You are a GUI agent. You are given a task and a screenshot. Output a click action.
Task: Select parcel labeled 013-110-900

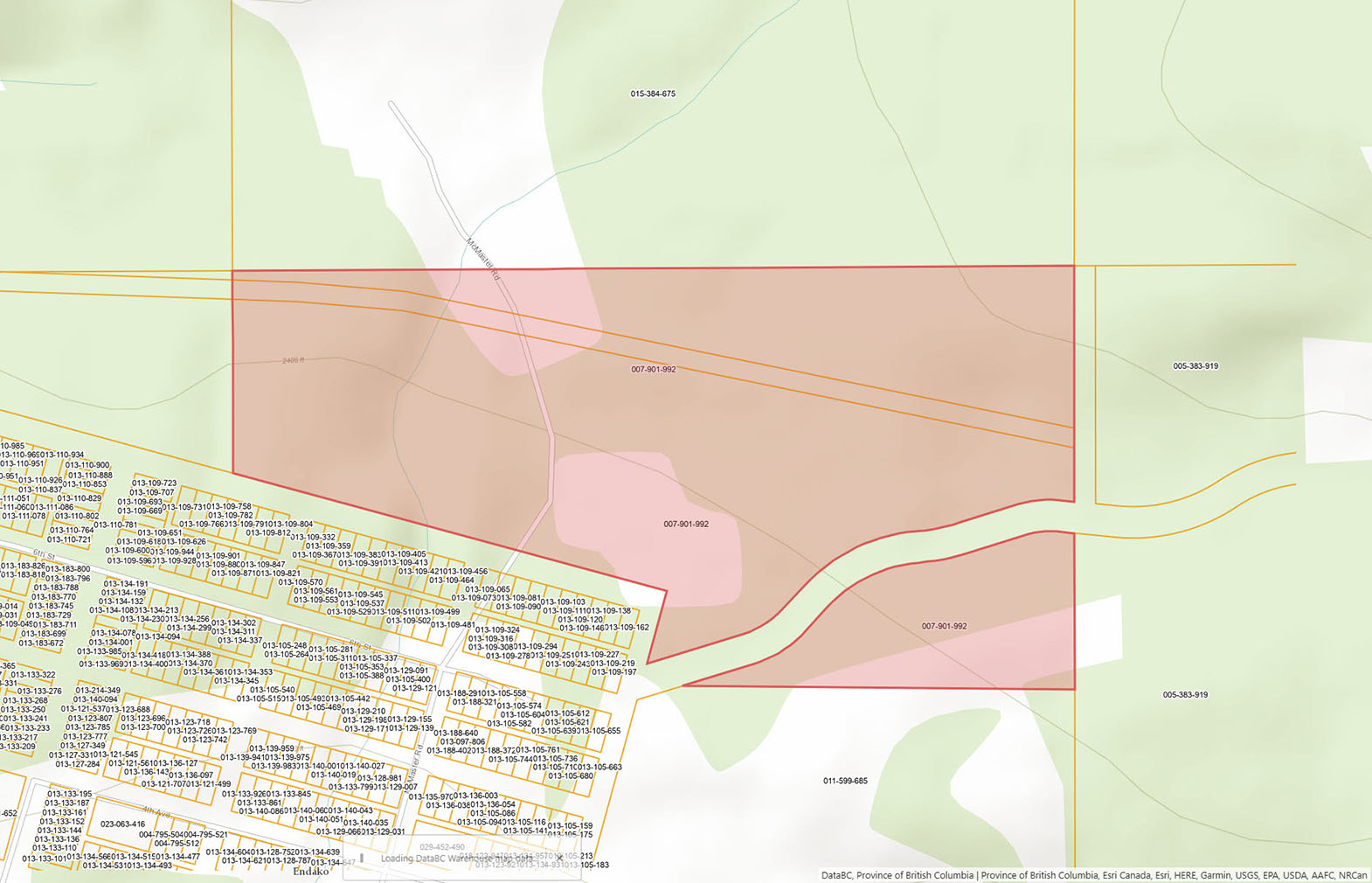click(x=88, y=465)
